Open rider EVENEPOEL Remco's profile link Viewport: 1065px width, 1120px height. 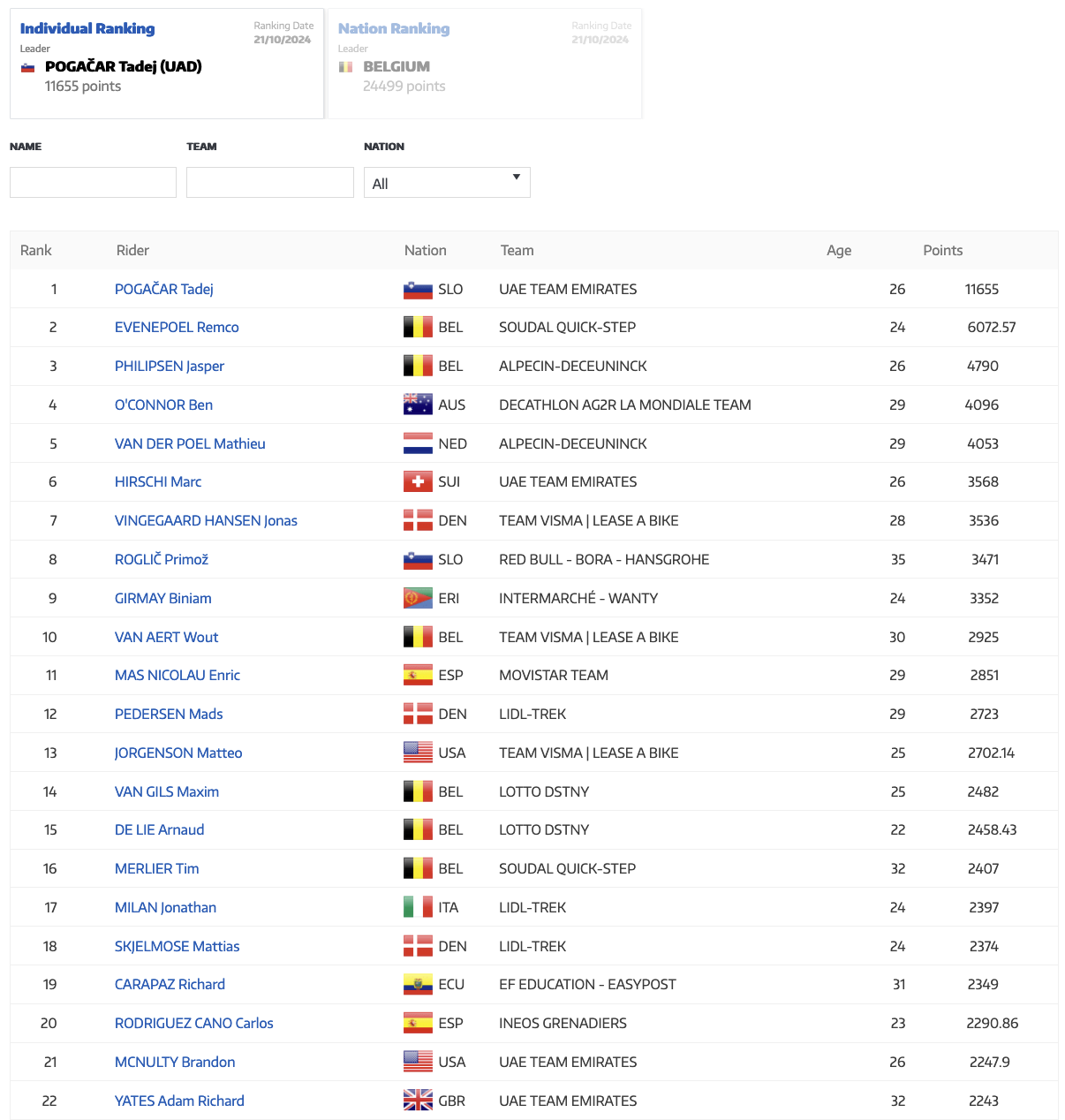click(177, 327)
